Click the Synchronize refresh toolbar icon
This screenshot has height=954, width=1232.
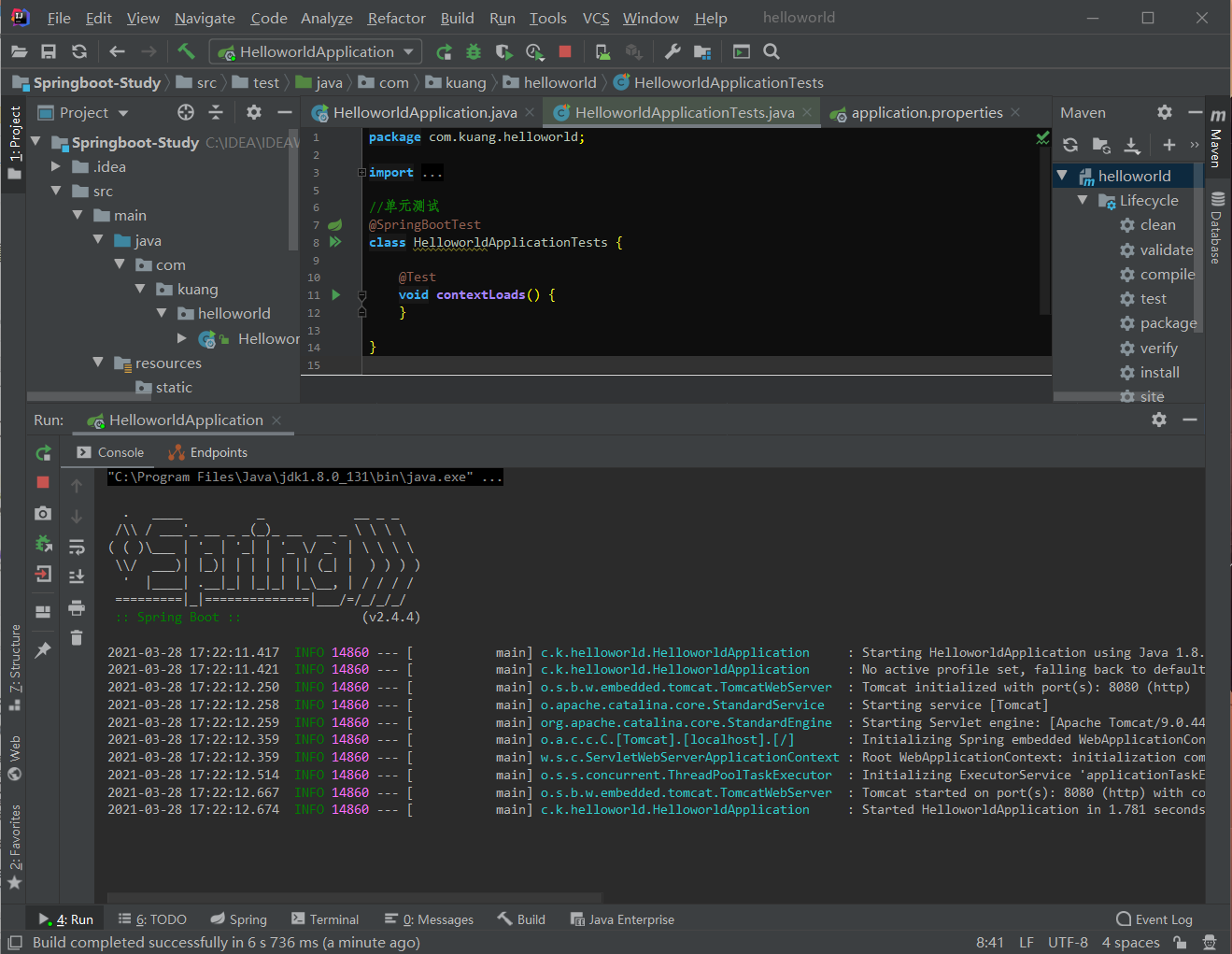pos(79,51)
